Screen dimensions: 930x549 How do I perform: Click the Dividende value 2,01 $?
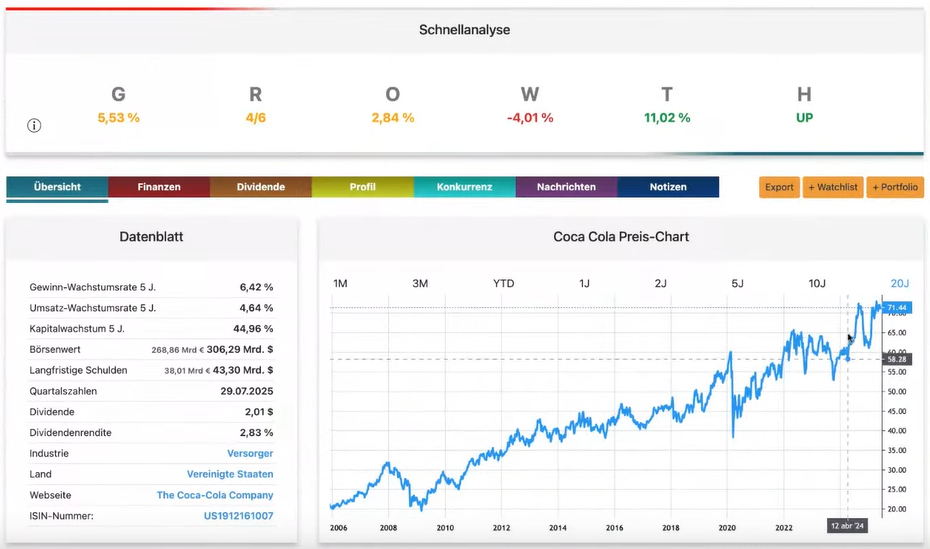259,412
